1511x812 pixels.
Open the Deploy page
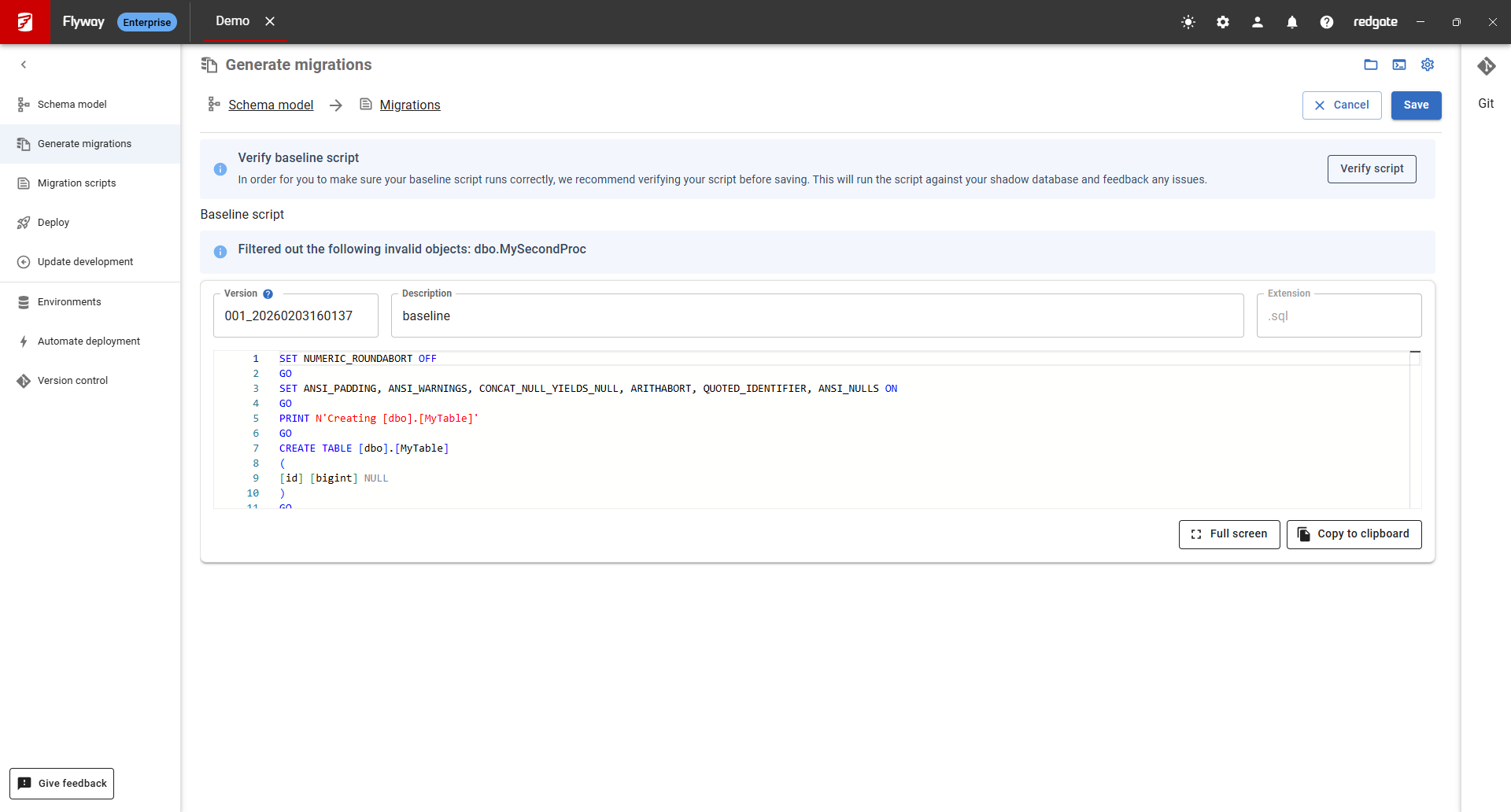54,223
